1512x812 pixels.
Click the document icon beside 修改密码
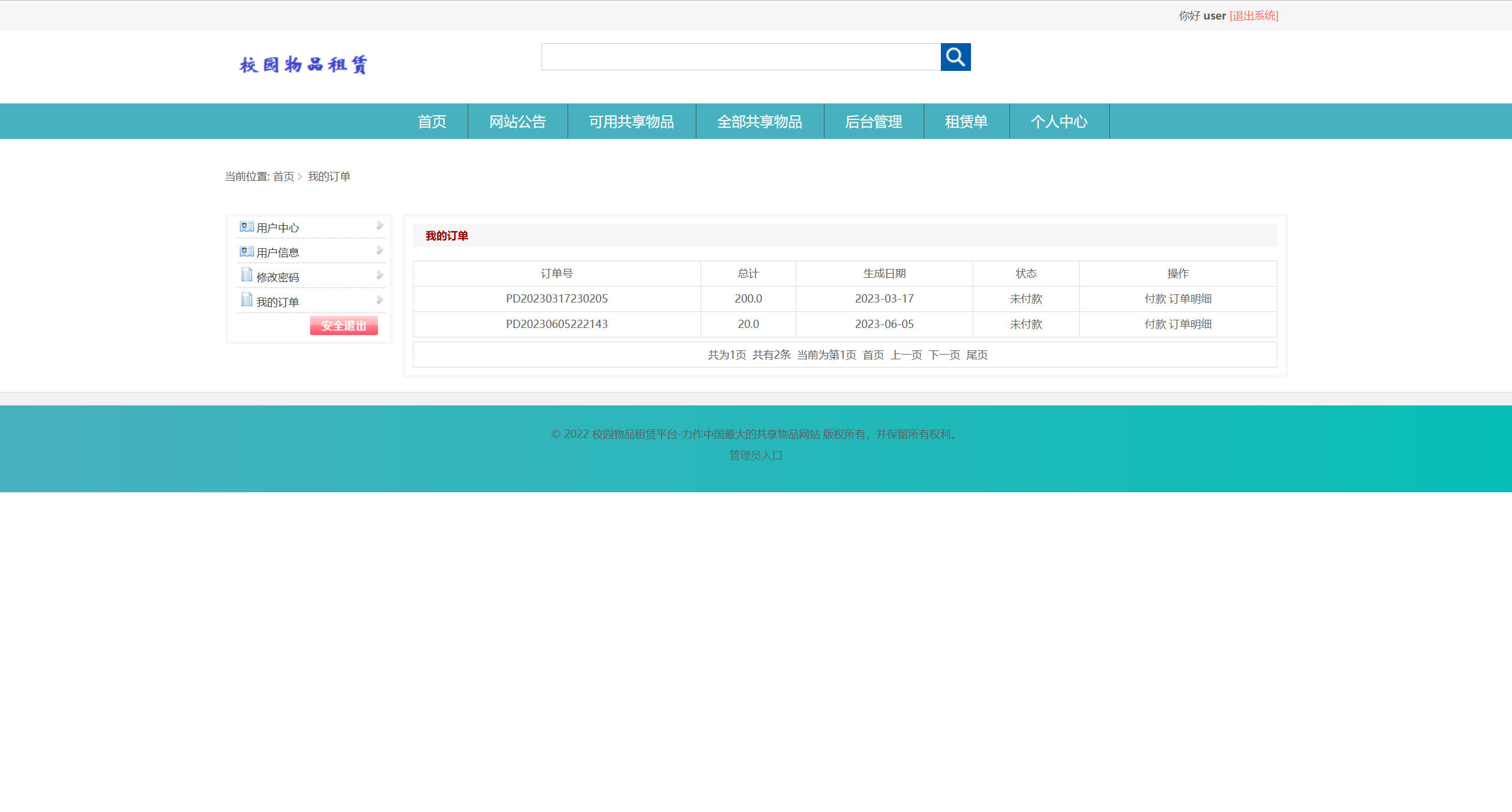246,275
